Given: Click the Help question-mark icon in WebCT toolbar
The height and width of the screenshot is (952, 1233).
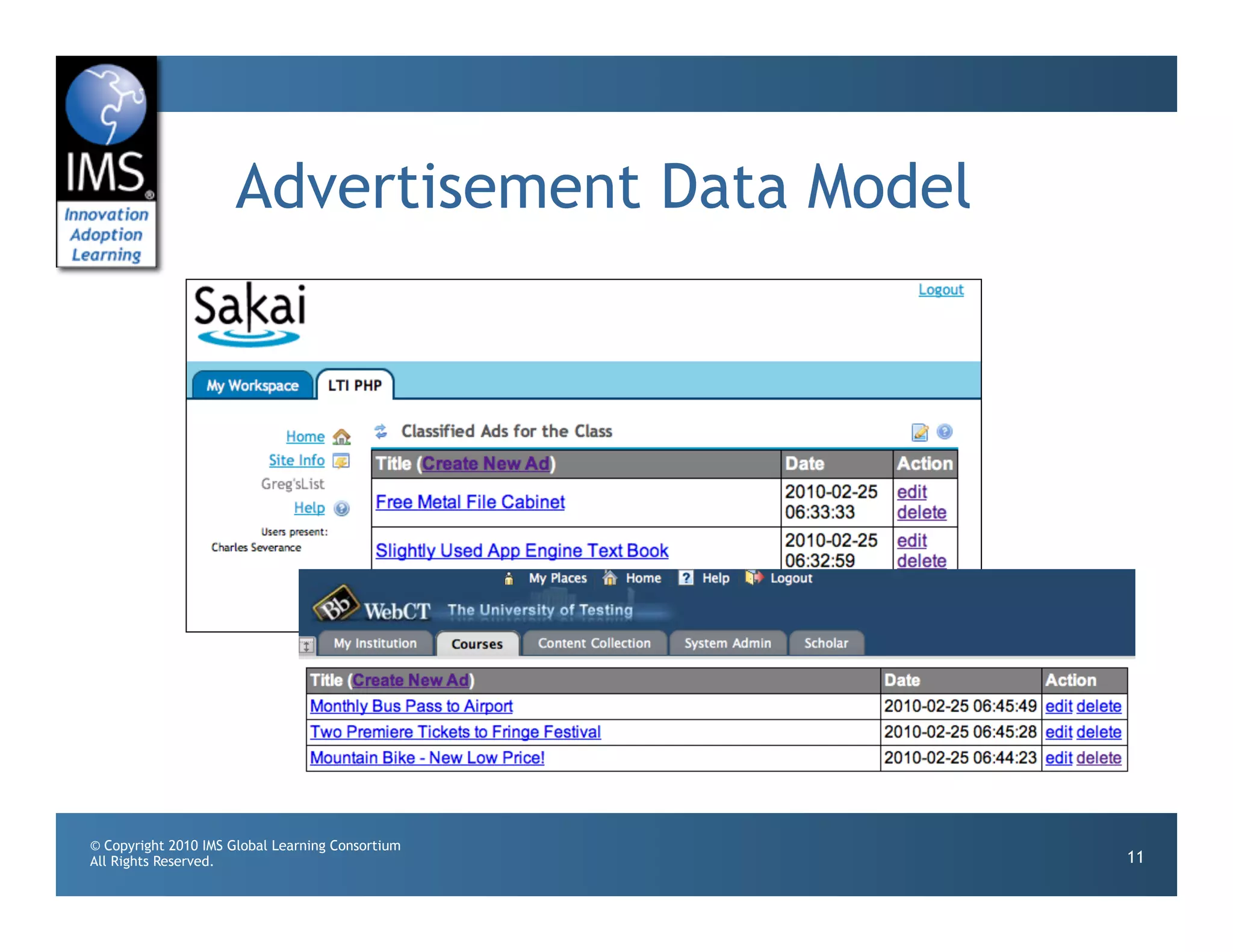Looking at the screenshot, I should pyautogui.click(x=686, y=578).
